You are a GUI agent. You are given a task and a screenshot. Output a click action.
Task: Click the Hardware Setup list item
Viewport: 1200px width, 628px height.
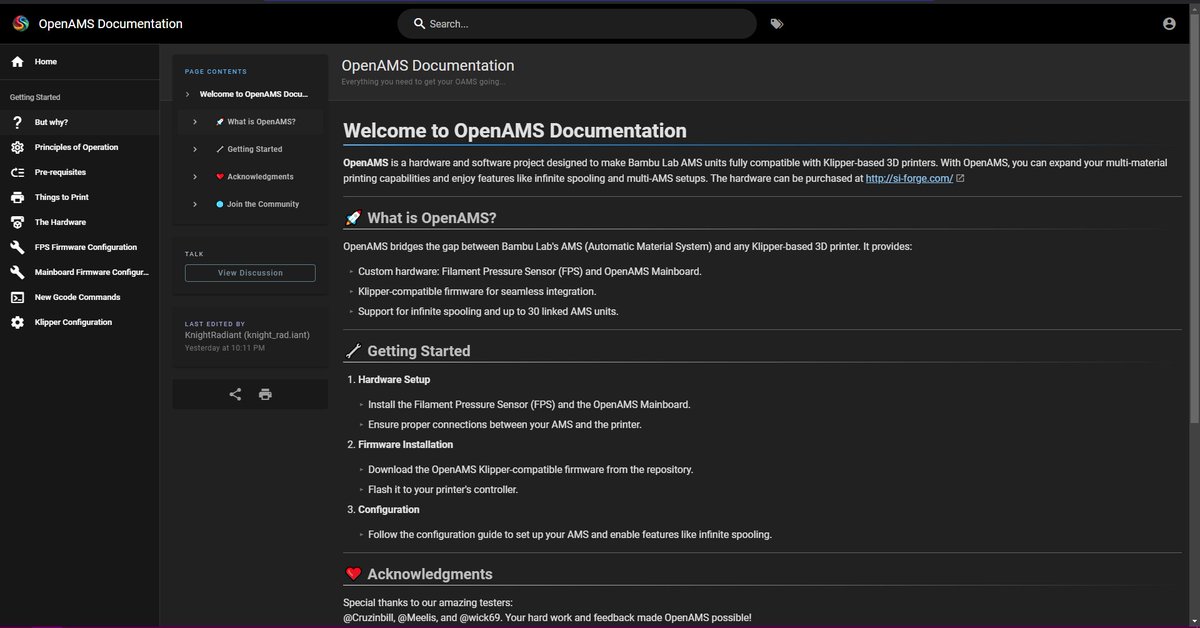click(394, 380)
